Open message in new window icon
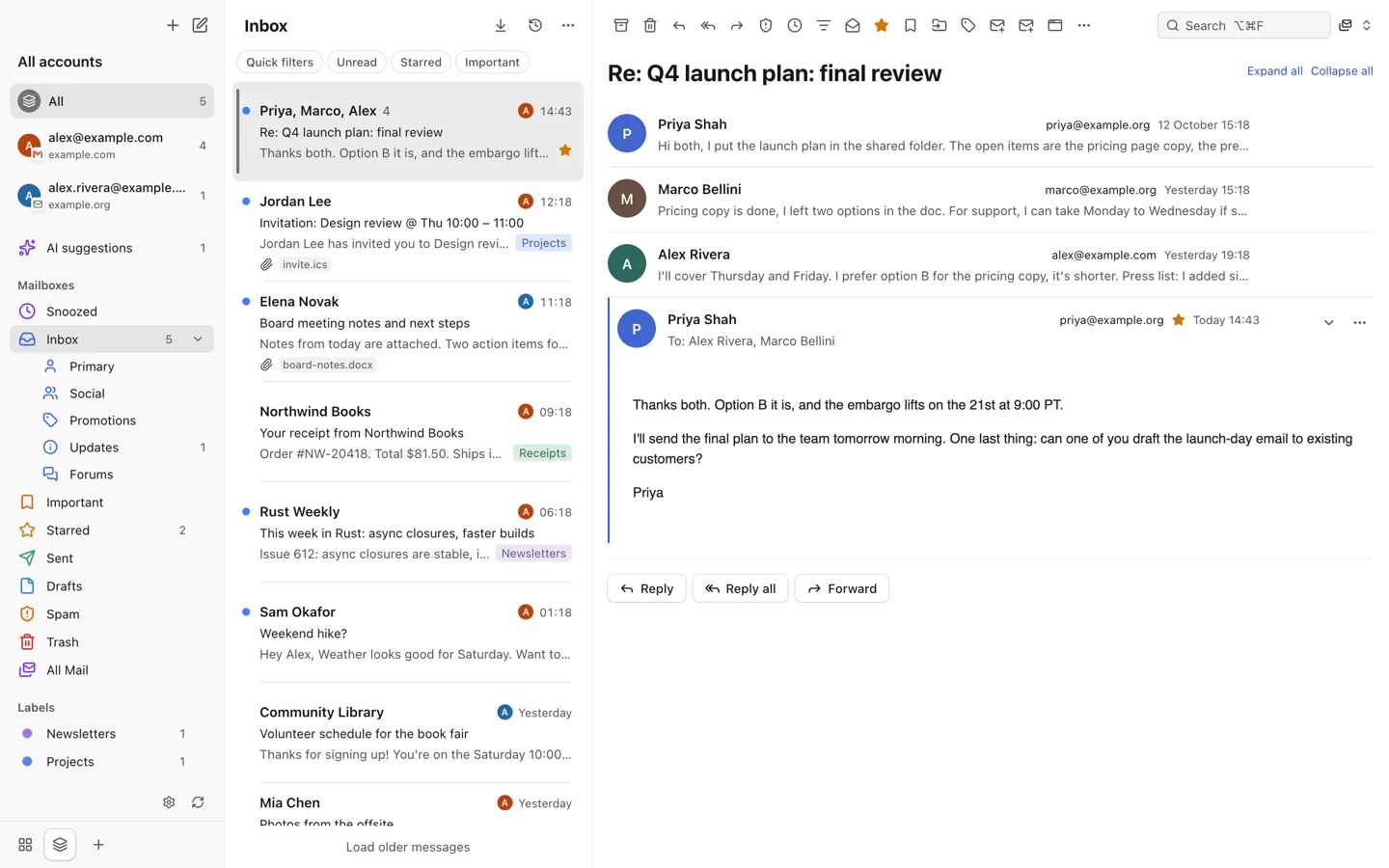 pyautogui.click(x=1055, y=26)
